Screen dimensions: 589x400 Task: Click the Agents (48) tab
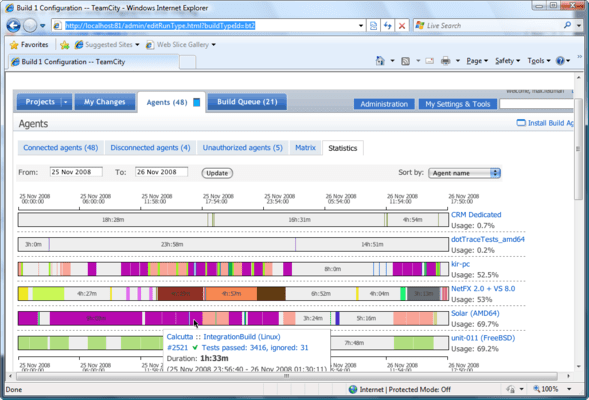(x=167, y=102)
